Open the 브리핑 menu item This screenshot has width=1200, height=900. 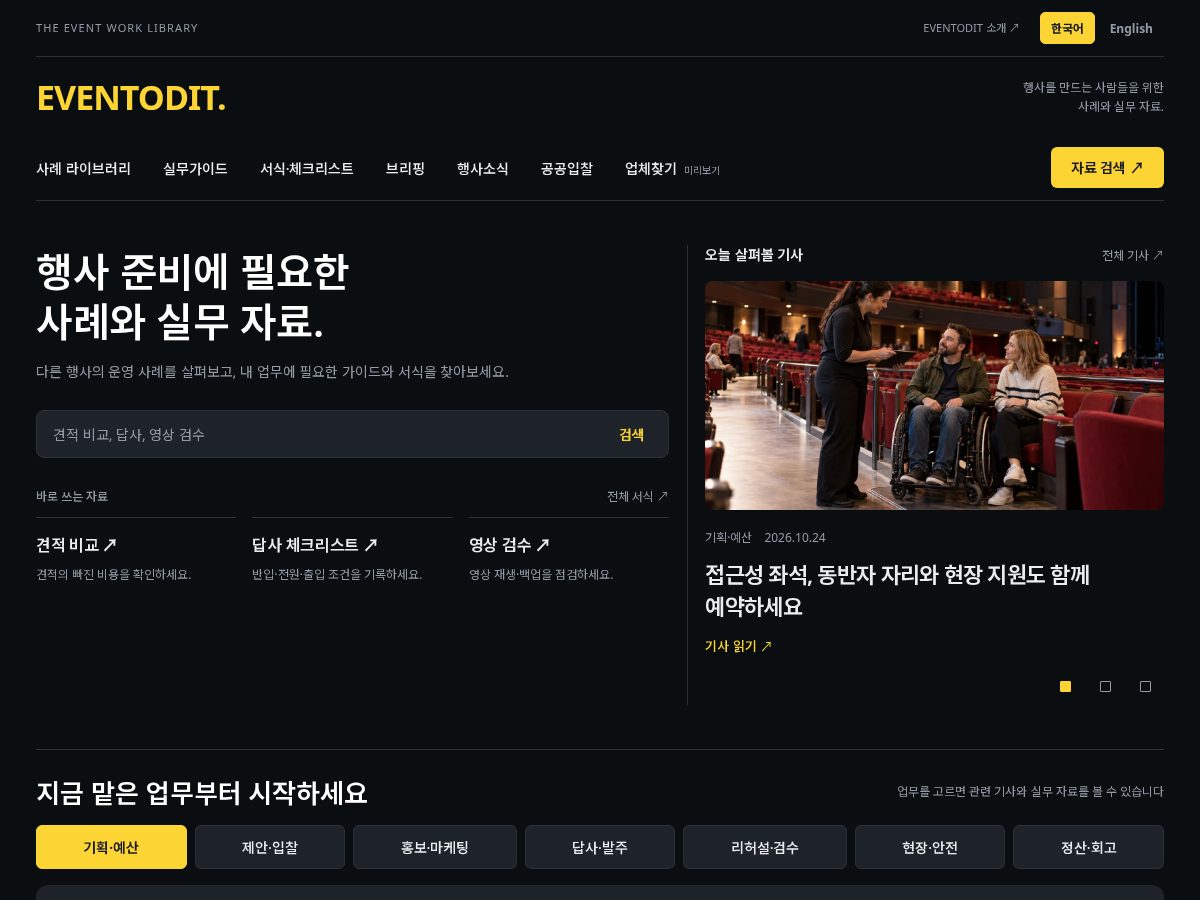click(405, 169)
